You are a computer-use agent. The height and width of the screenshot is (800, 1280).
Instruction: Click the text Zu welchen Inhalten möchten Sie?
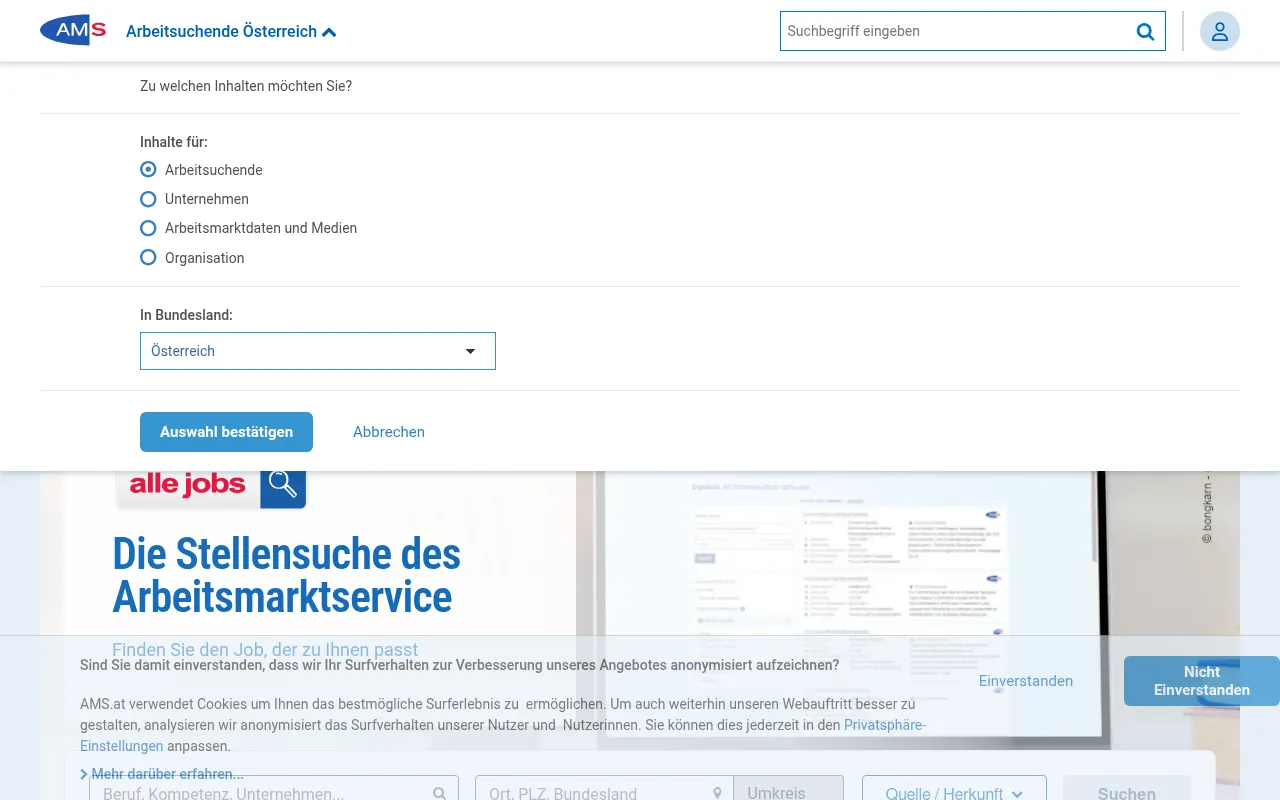tap(246, 86)
